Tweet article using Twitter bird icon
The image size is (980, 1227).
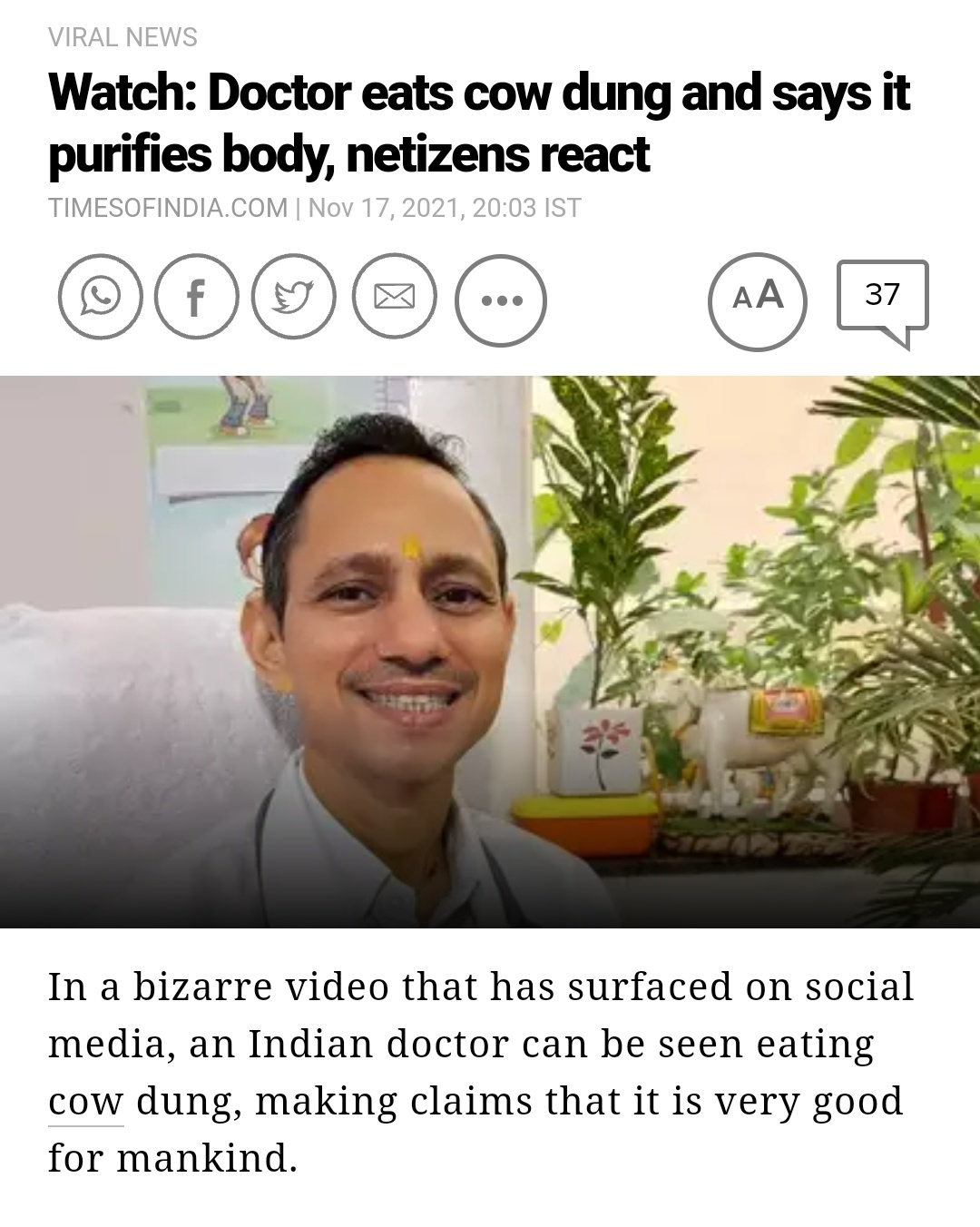click(x=293, y=297)
